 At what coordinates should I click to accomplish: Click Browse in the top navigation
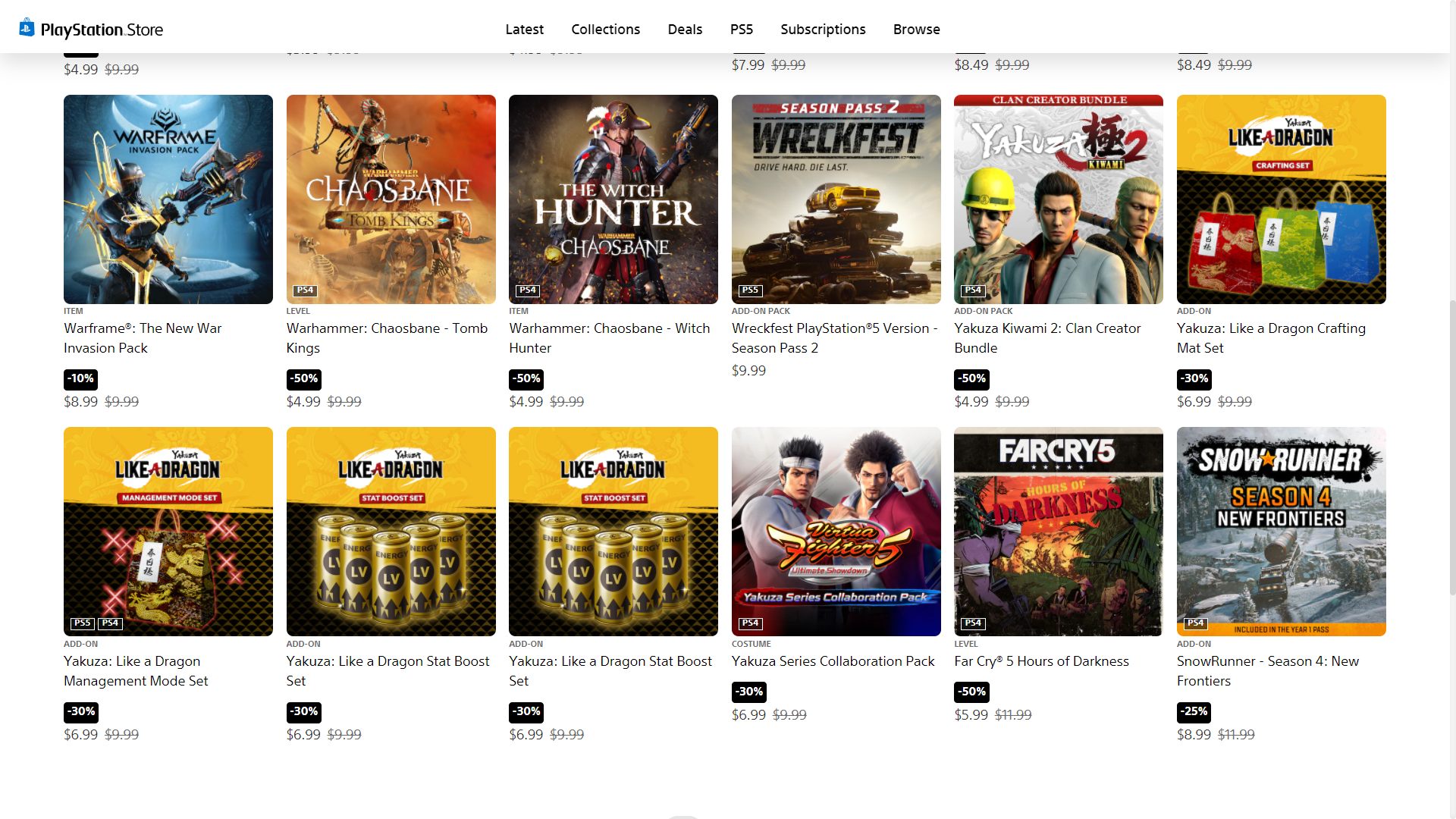pos(916,30)
